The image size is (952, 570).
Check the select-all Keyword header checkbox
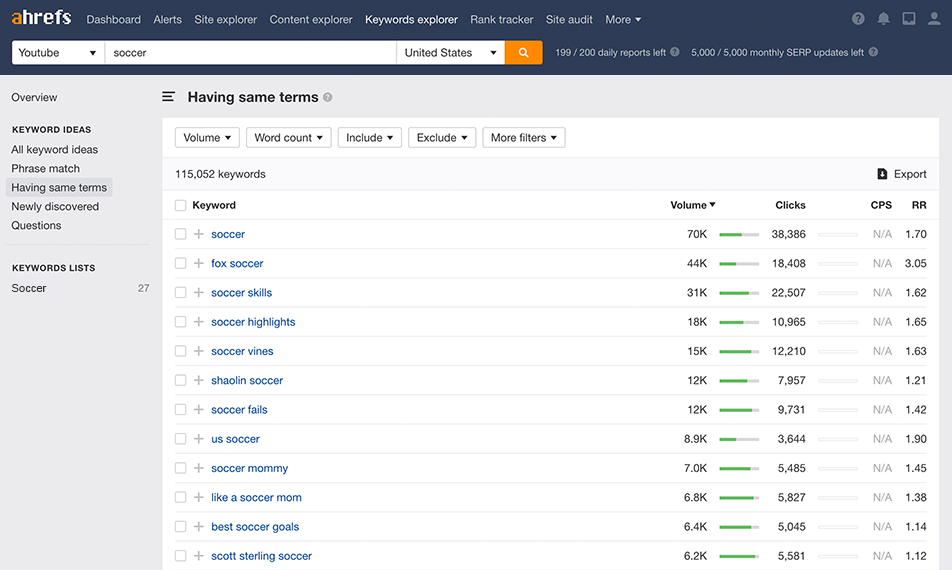click(x=180, y=205)
